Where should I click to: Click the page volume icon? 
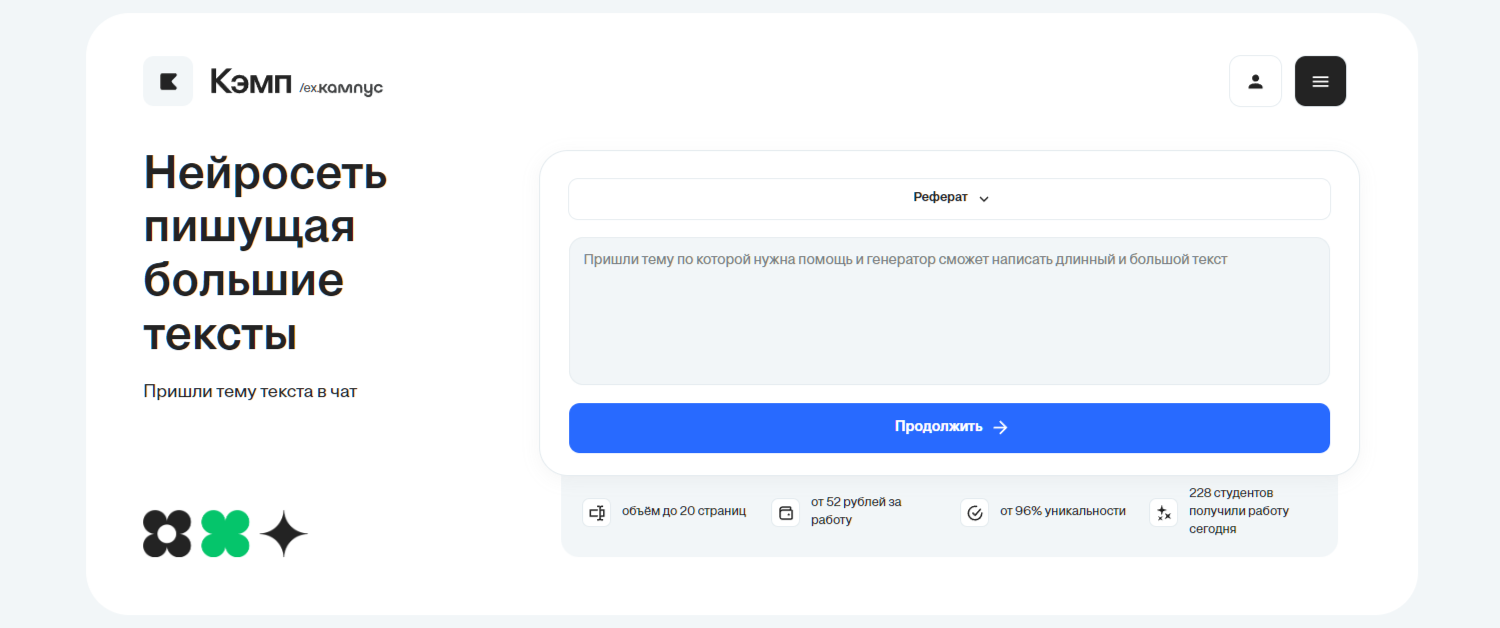point(597,512)
